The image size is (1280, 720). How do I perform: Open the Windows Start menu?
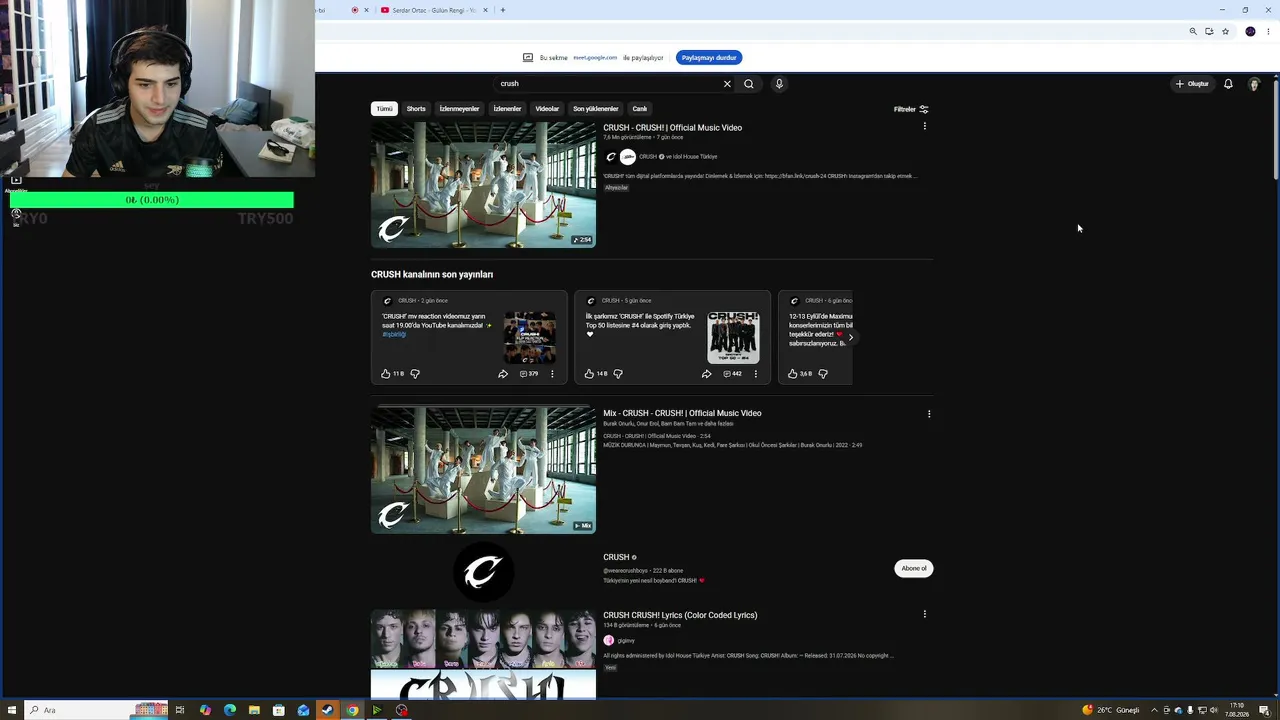click(x=12, y=710)
